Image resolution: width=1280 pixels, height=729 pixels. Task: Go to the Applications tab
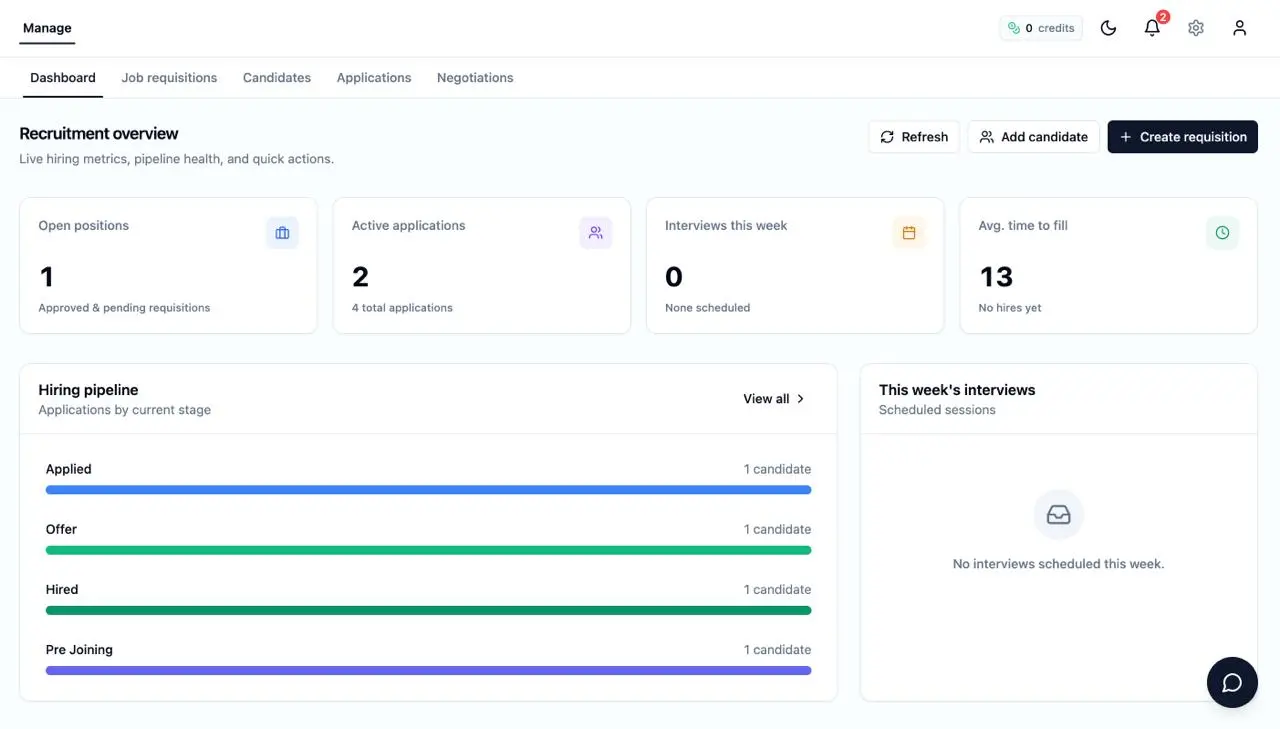pos(374,78)
